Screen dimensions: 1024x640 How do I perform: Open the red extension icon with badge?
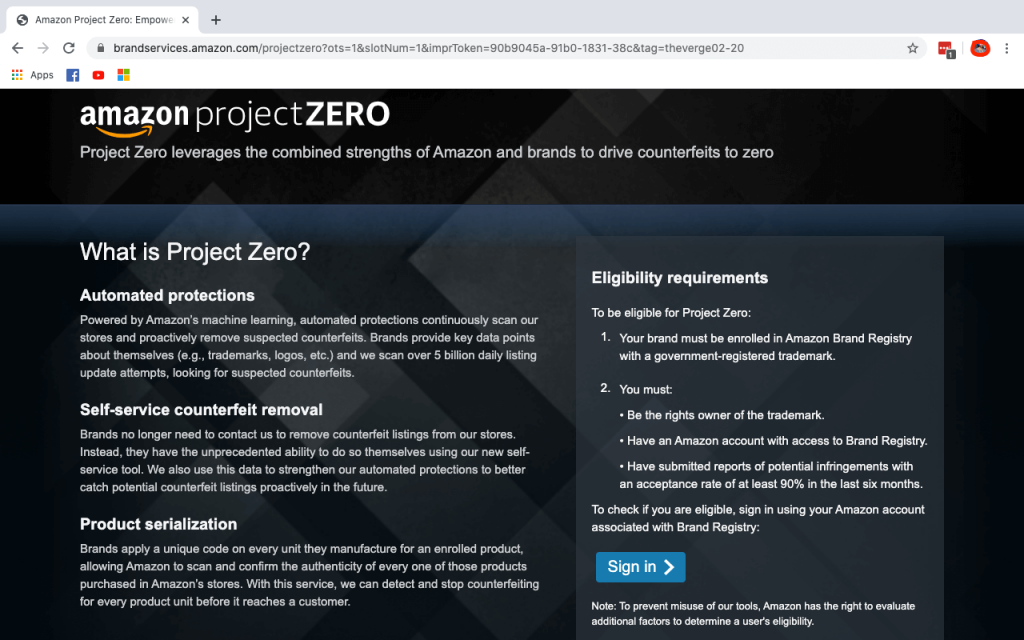[x=946, y=49]
